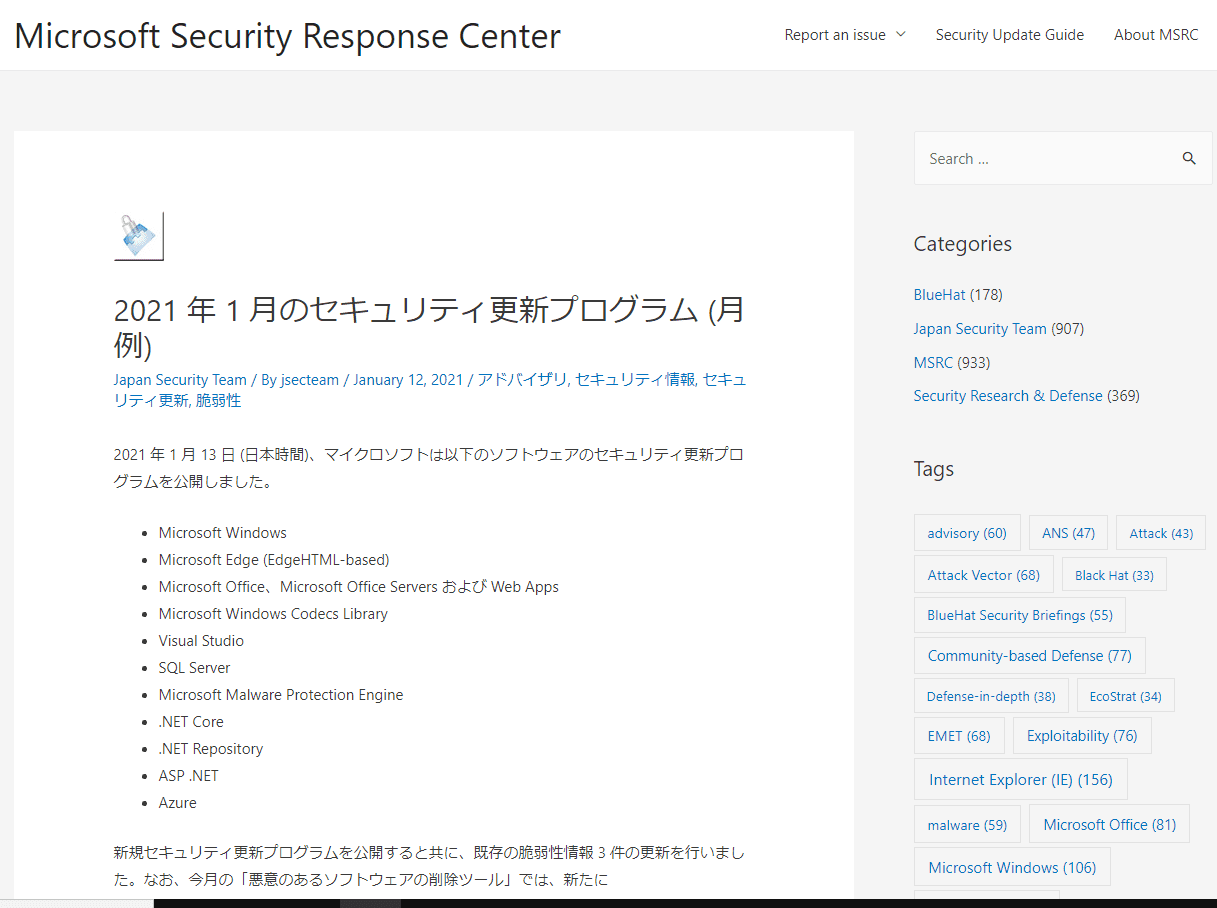Click the search magnifier icon
Screen dimensions: 1217x908
[1189, 159]
